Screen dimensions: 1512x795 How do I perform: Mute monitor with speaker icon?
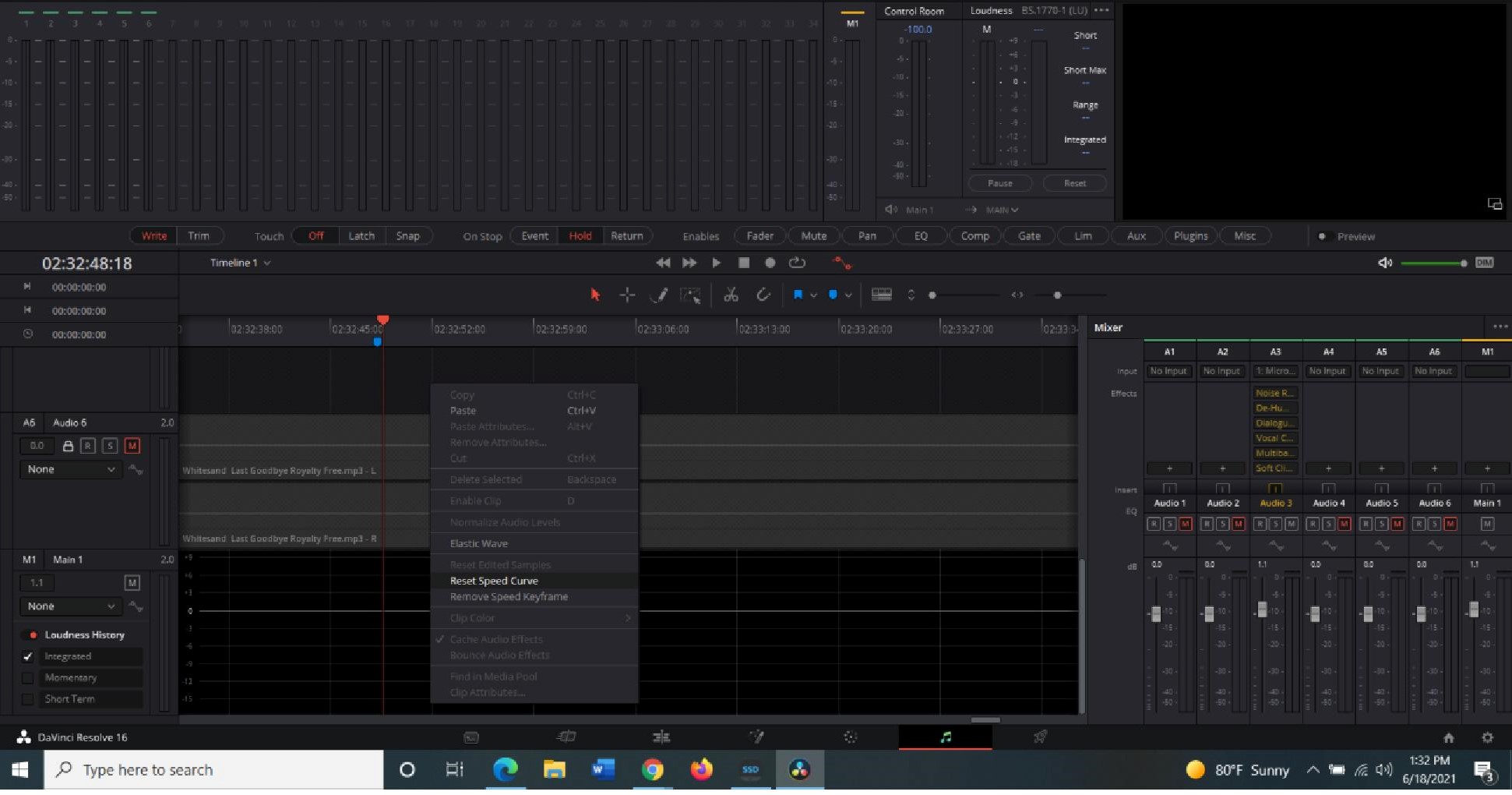click(1385, 263)
